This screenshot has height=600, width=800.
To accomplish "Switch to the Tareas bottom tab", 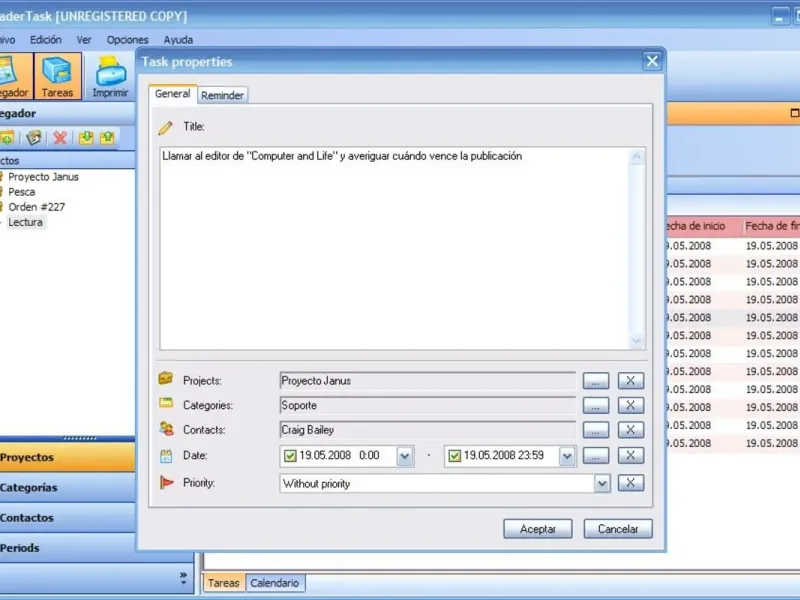I will [x=223, y=583].
